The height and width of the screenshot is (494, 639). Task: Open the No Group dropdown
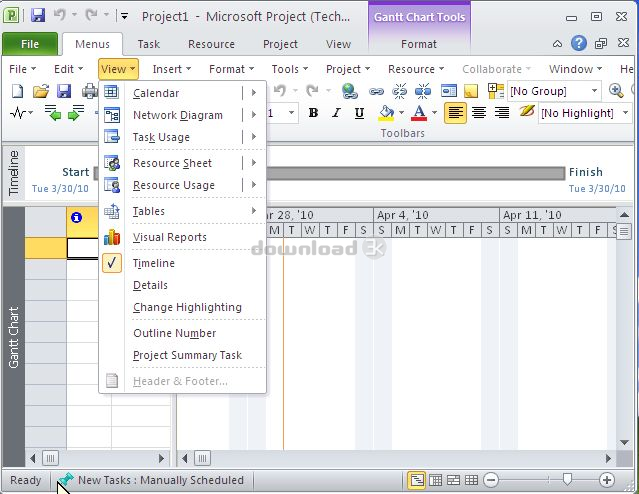tap(595, 90)
